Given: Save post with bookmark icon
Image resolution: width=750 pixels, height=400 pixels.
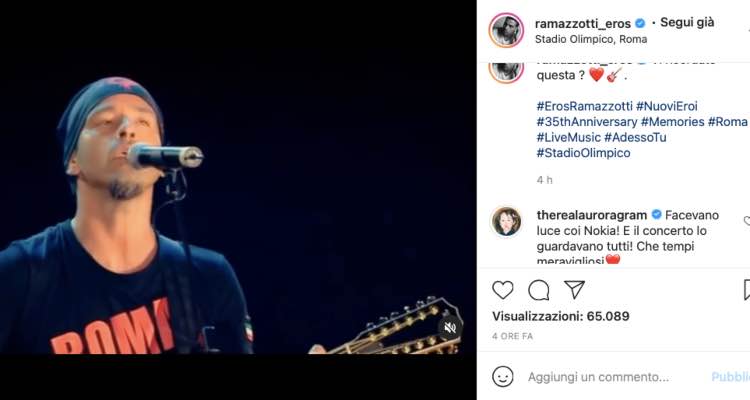Looking at the screenshot, I should point(747,290).
